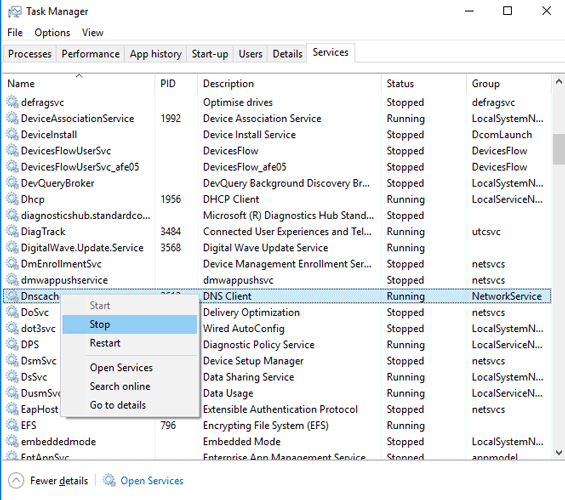Click the gear icon beside EFS
Image resolution: width=565 pixels, height=500 pixels.
(12, 425)
